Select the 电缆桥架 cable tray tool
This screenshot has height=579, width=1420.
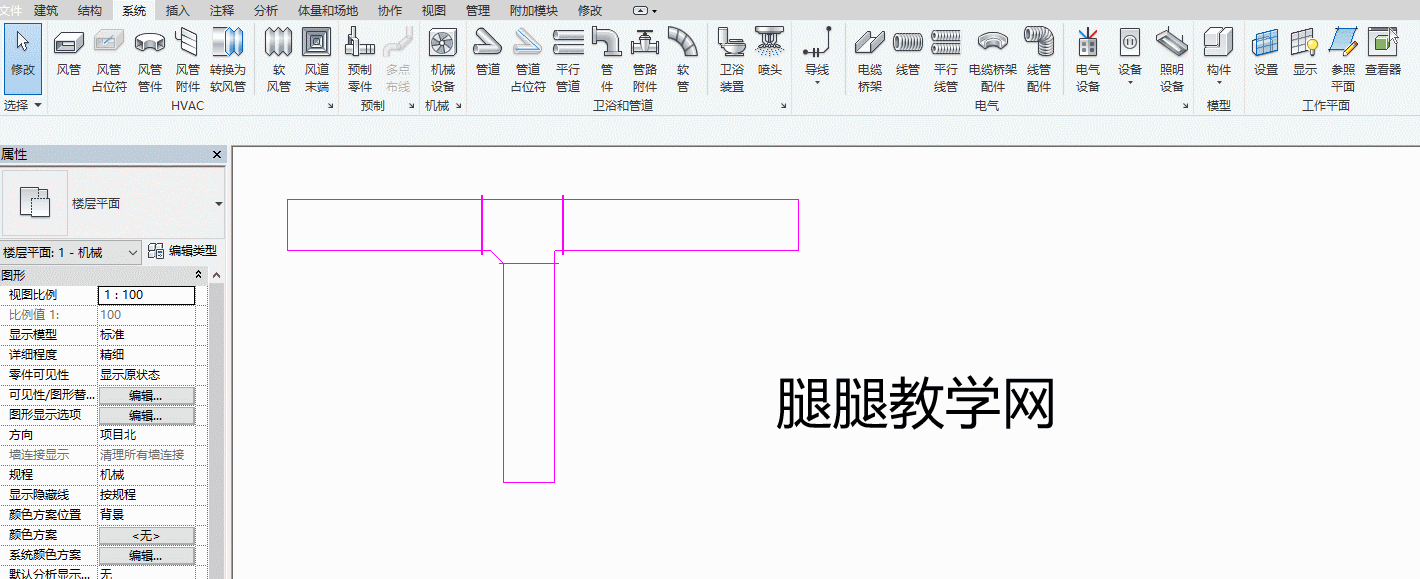[870, 59]
